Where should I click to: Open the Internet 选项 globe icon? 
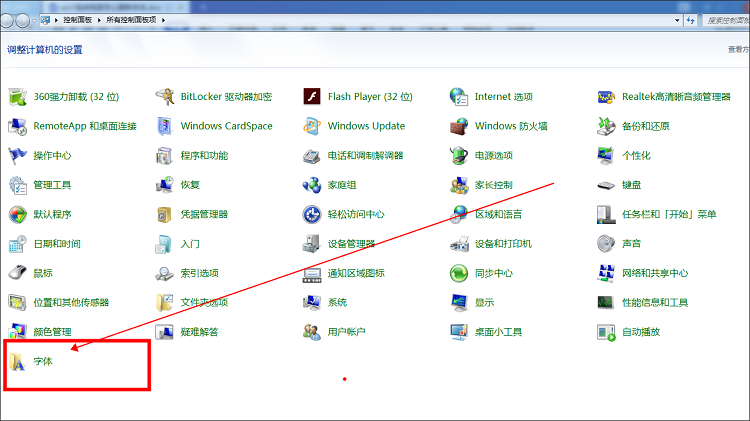pyautogui.click(x=459, y=97)
